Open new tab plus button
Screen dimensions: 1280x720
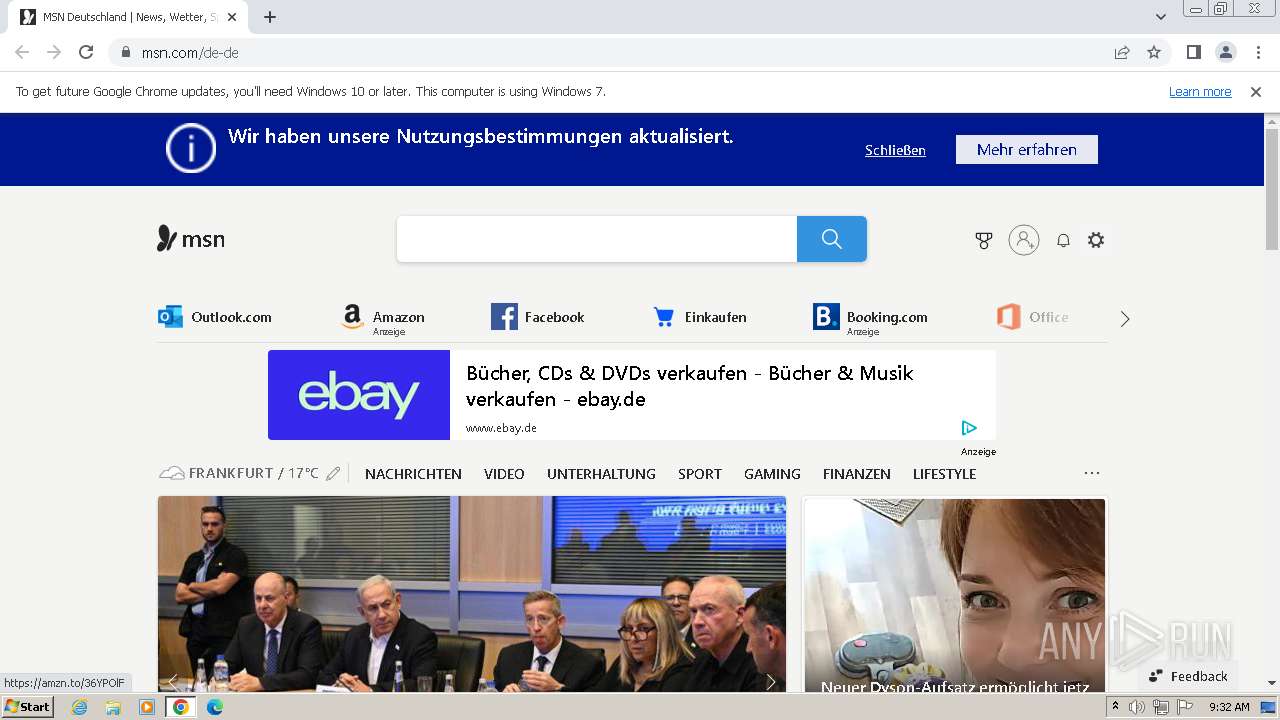270,17
